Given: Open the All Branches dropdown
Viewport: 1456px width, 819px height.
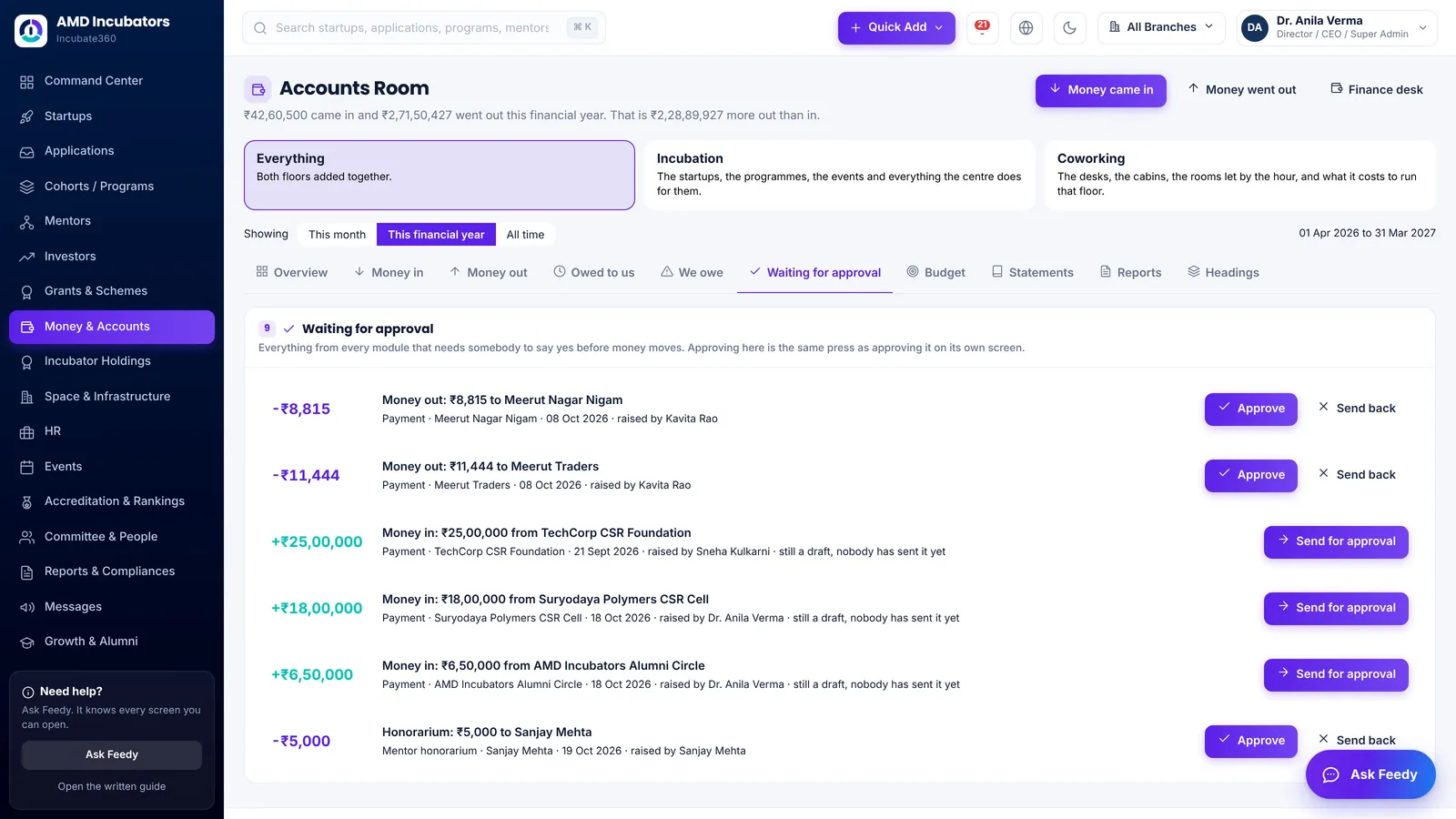Looking at the screenshot, I should coord(1161,27).
